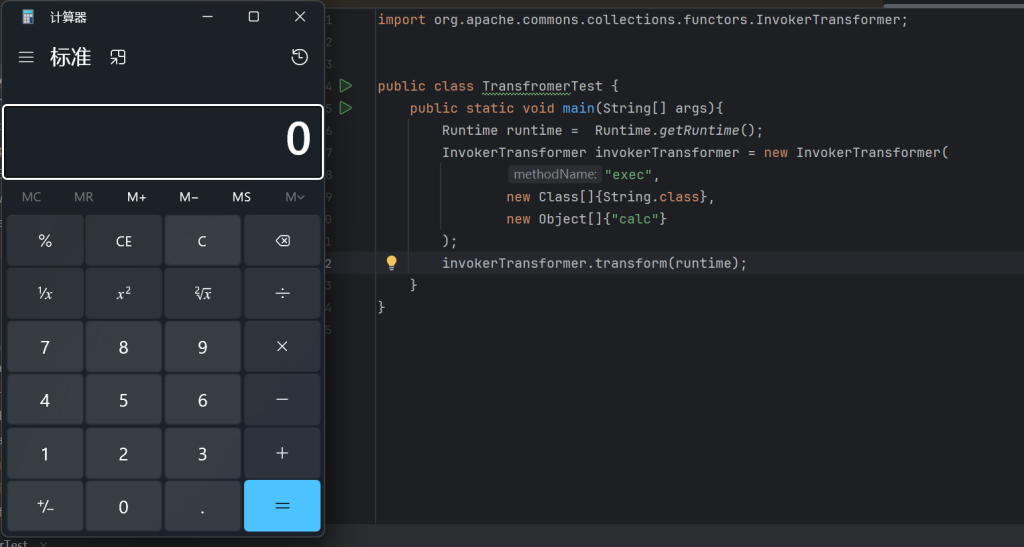The height and width of the screenshot is (547, 1024).
Task: Click the yellow lightbulb intention icon
Action: click(x=392, y=263)
